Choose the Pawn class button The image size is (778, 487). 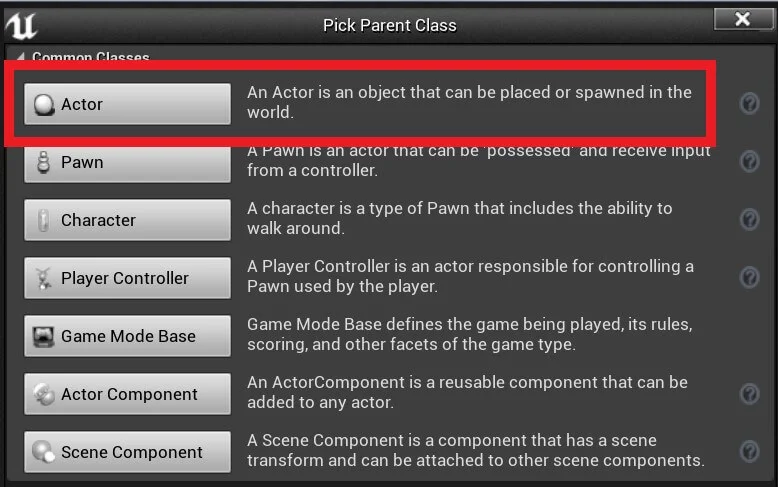click(127, 162)
